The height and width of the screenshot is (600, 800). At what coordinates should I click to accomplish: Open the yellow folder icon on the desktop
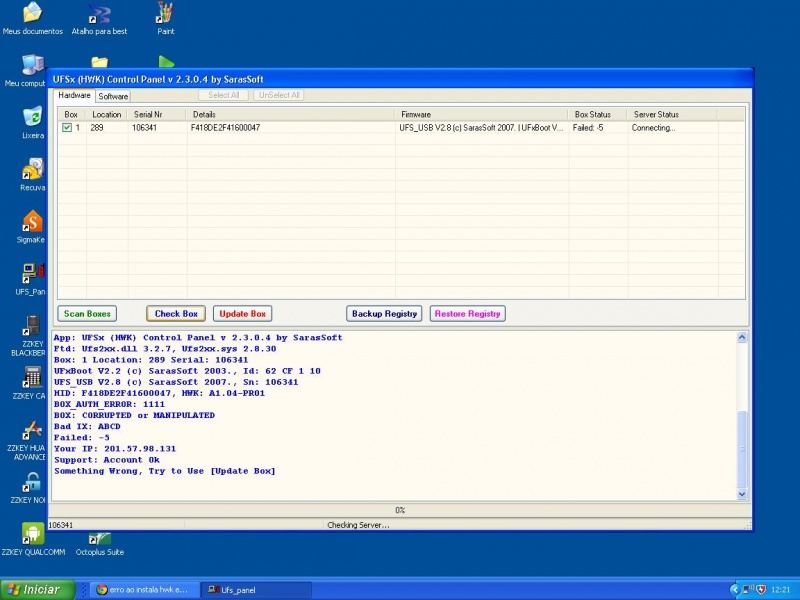[x=99, y=62]
